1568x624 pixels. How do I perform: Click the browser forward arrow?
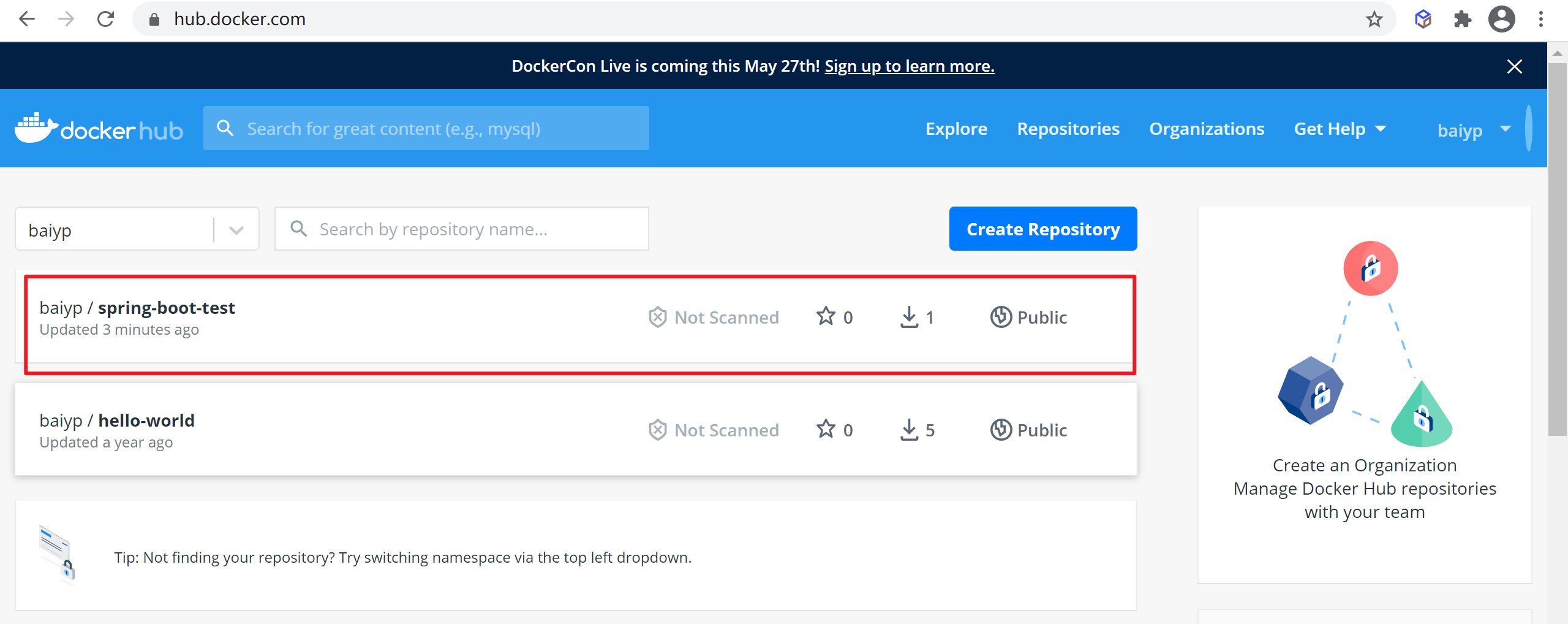click(x=66, y=20)
